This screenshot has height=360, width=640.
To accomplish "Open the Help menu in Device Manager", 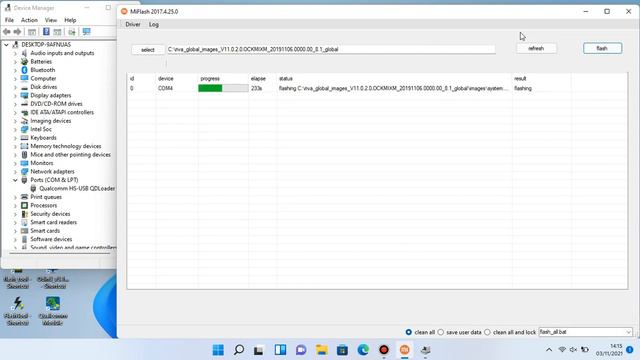I will (x=70, y=20).
